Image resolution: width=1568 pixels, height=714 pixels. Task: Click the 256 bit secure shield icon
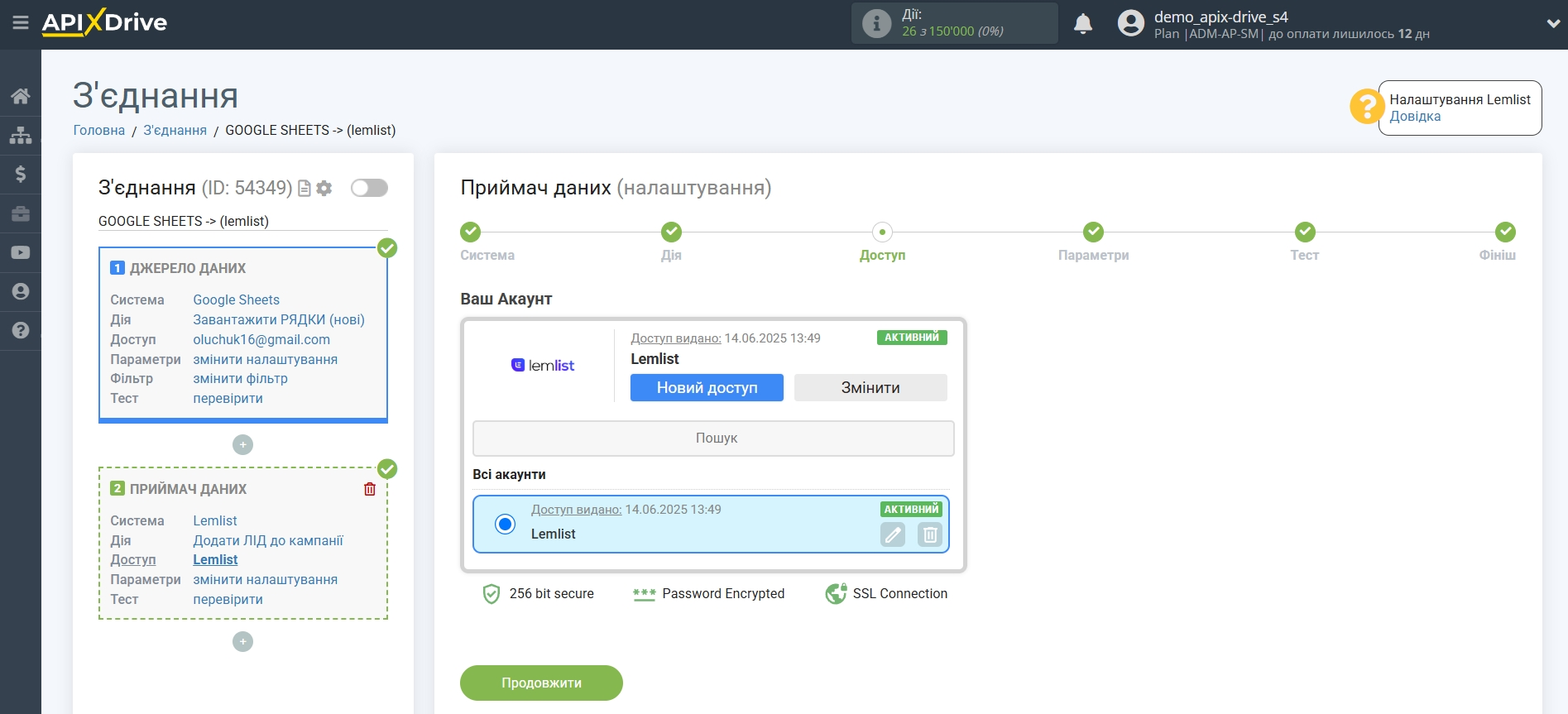491,593
